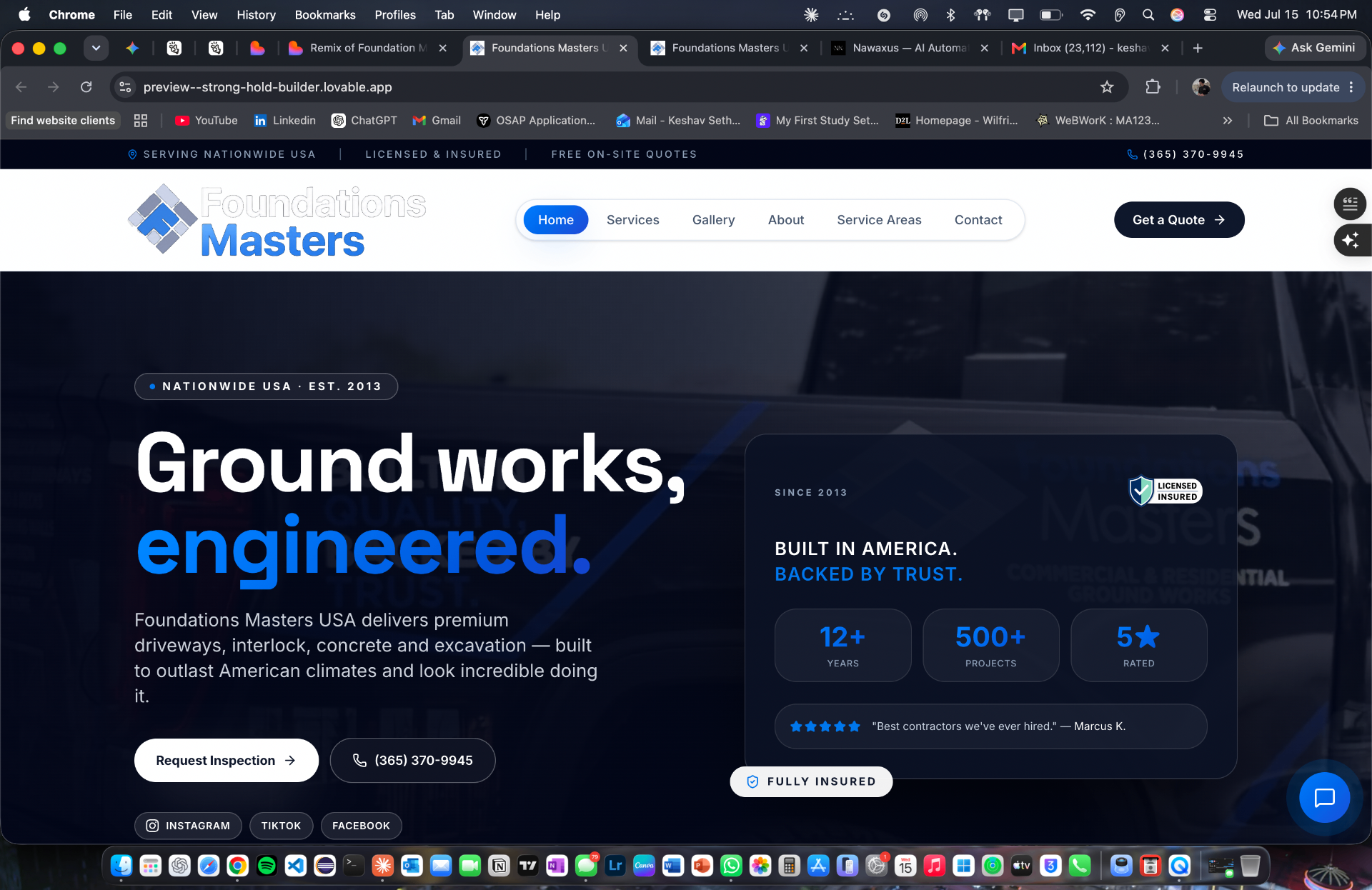Open the Contact nav item
This screenshot has height=890, width=1372.
click(978, 220)
